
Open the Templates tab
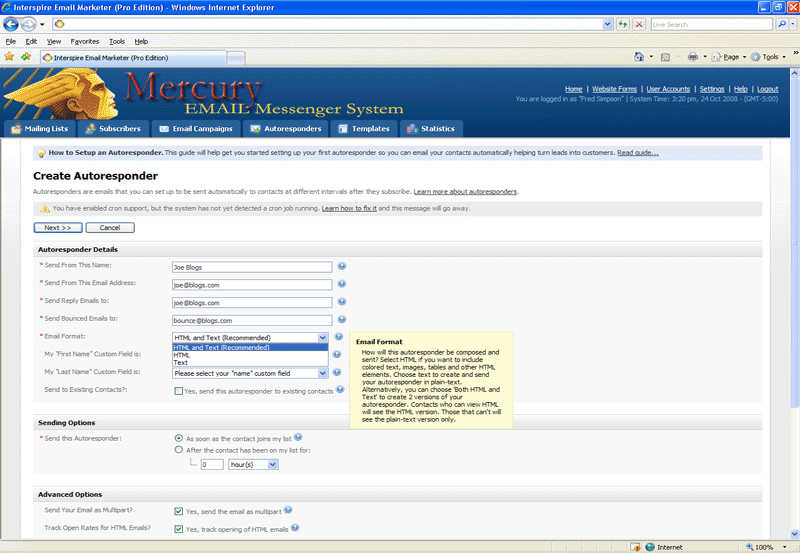(x=364, y=129)
